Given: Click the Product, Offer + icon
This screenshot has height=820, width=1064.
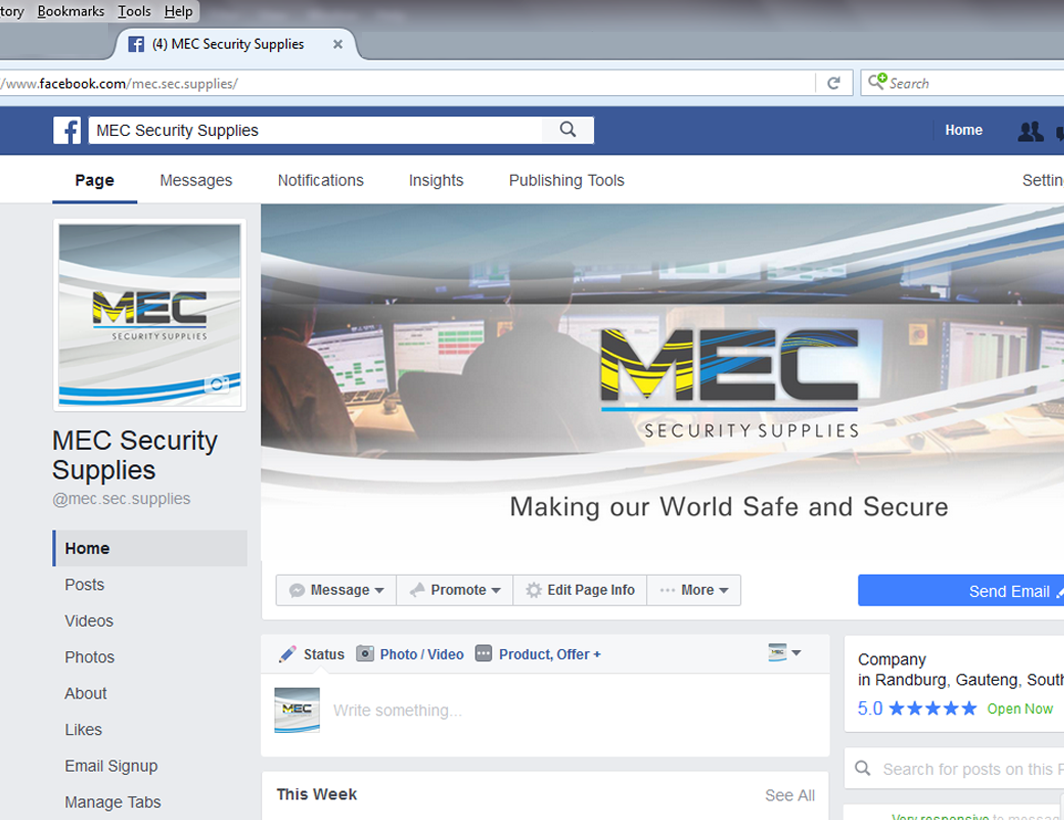Looking at the screenshot, I should tap(484, 654).
